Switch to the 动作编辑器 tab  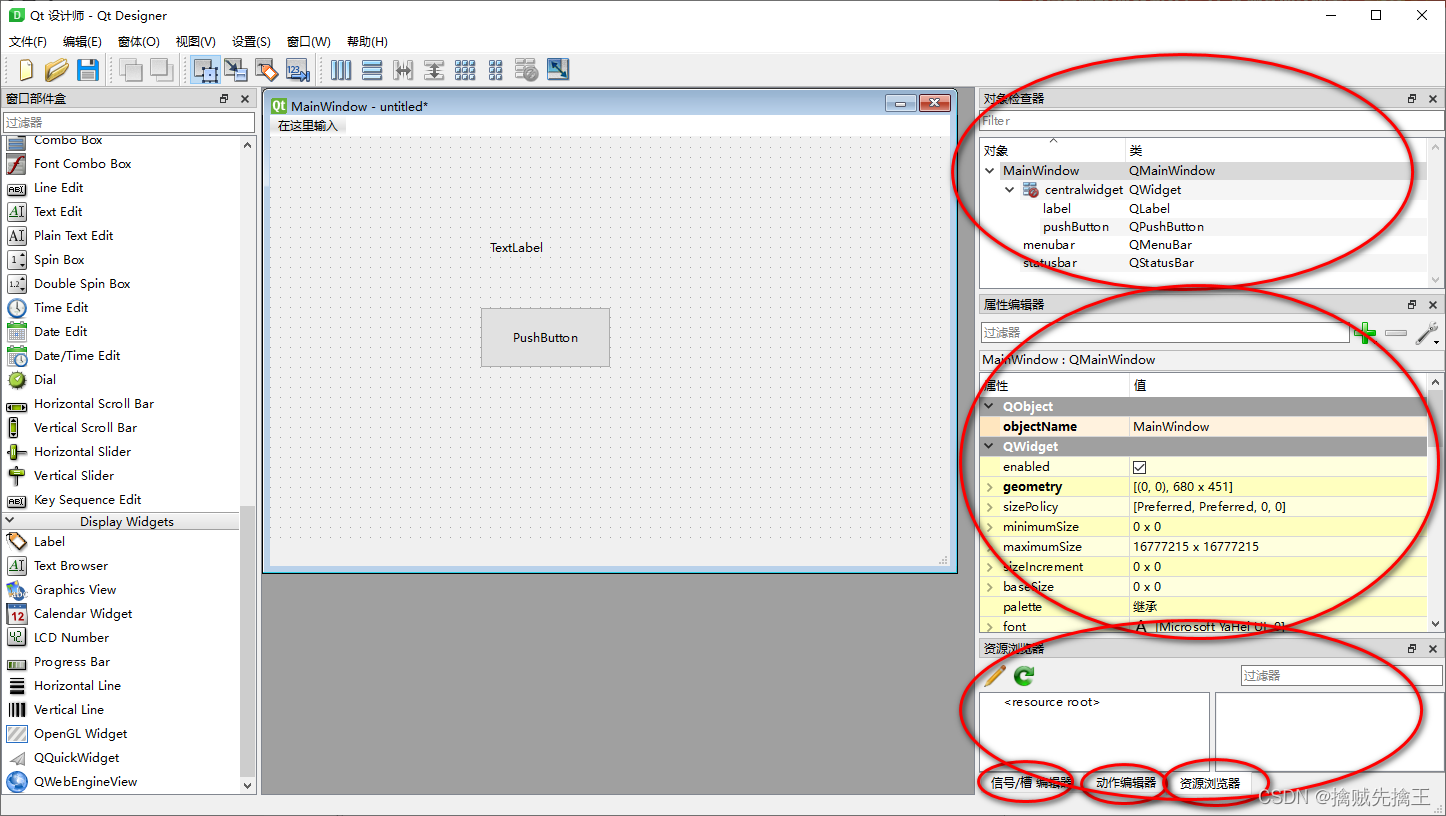pos(1125,783)
